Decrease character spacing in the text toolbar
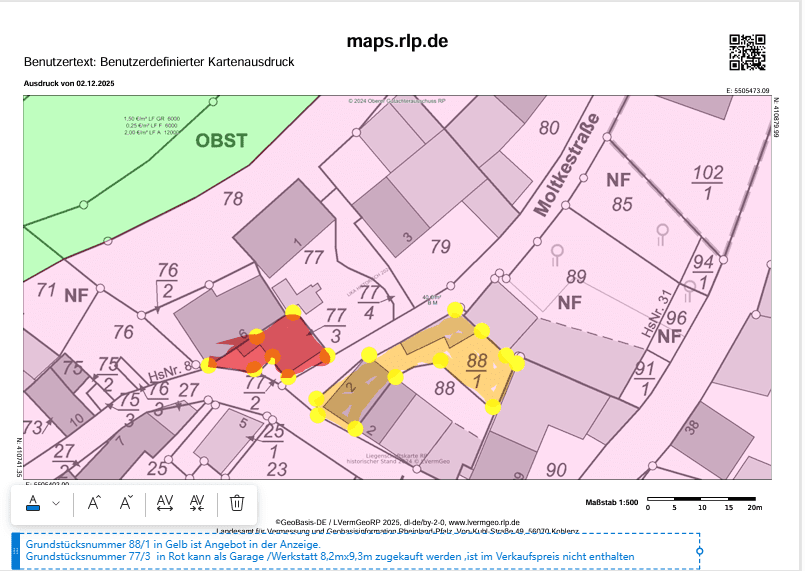This screenshot has width=805, height=571. click(x=198, y=502)
